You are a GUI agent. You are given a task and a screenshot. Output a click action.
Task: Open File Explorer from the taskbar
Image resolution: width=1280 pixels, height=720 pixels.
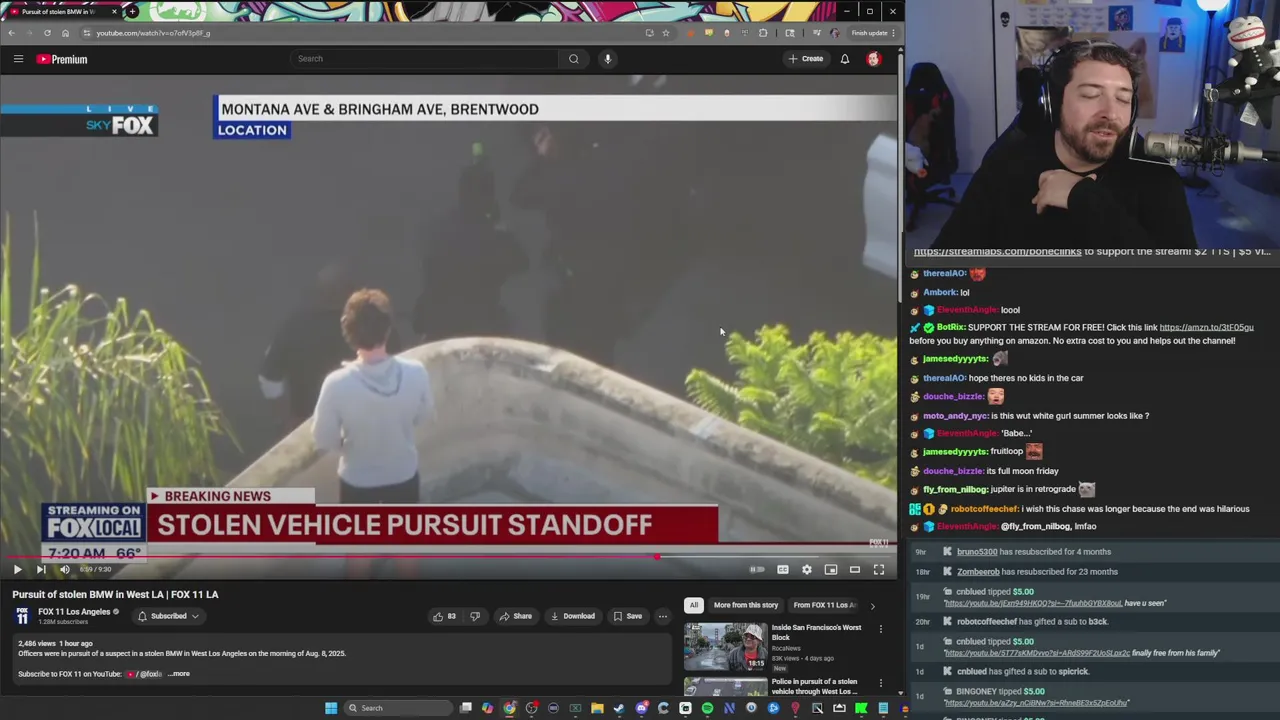[597, 708]
